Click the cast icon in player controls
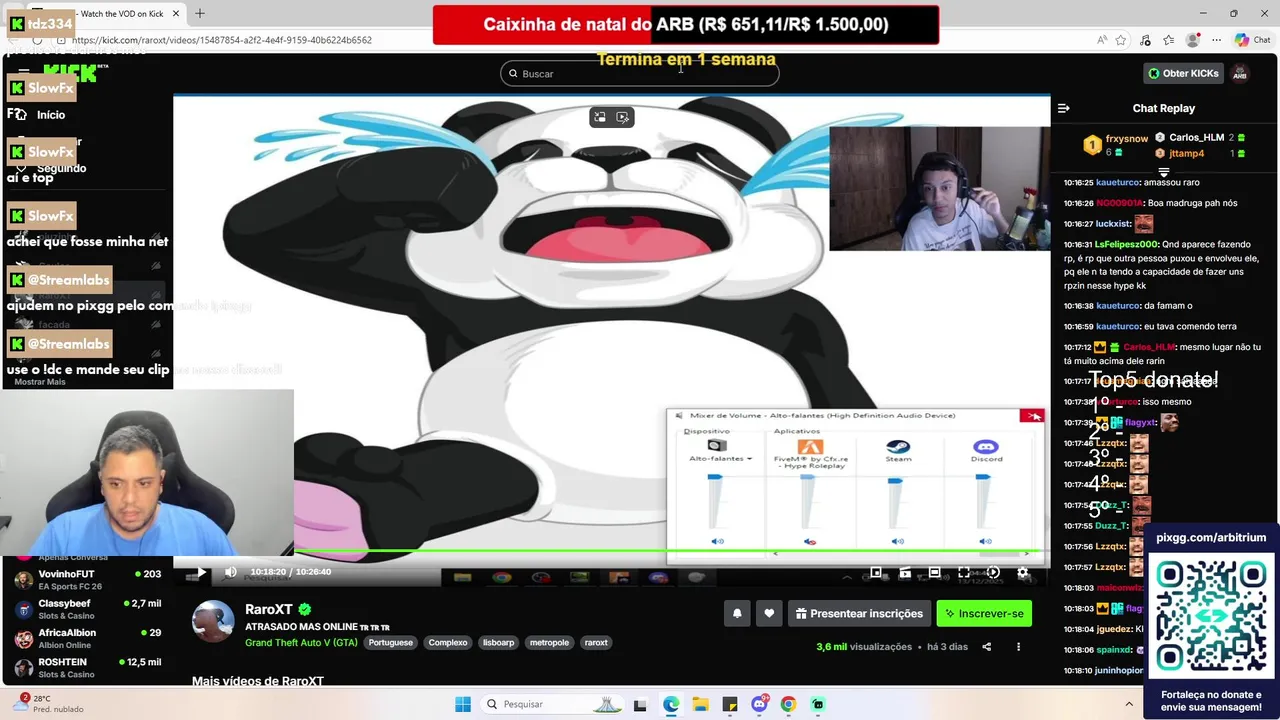 click(x=905, y=573)
